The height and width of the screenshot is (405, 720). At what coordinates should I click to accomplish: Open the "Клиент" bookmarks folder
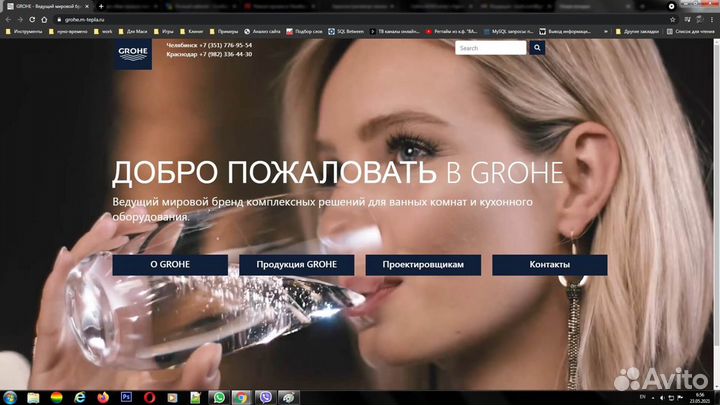(192, 32)
